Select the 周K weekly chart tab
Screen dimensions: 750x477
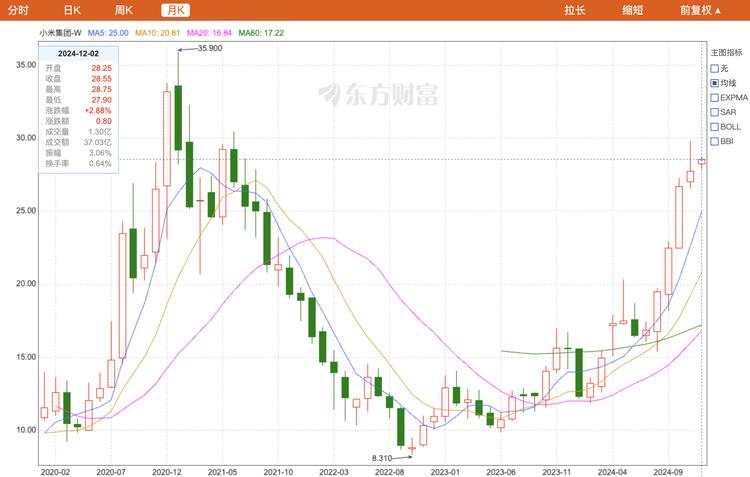pos(124,10)
